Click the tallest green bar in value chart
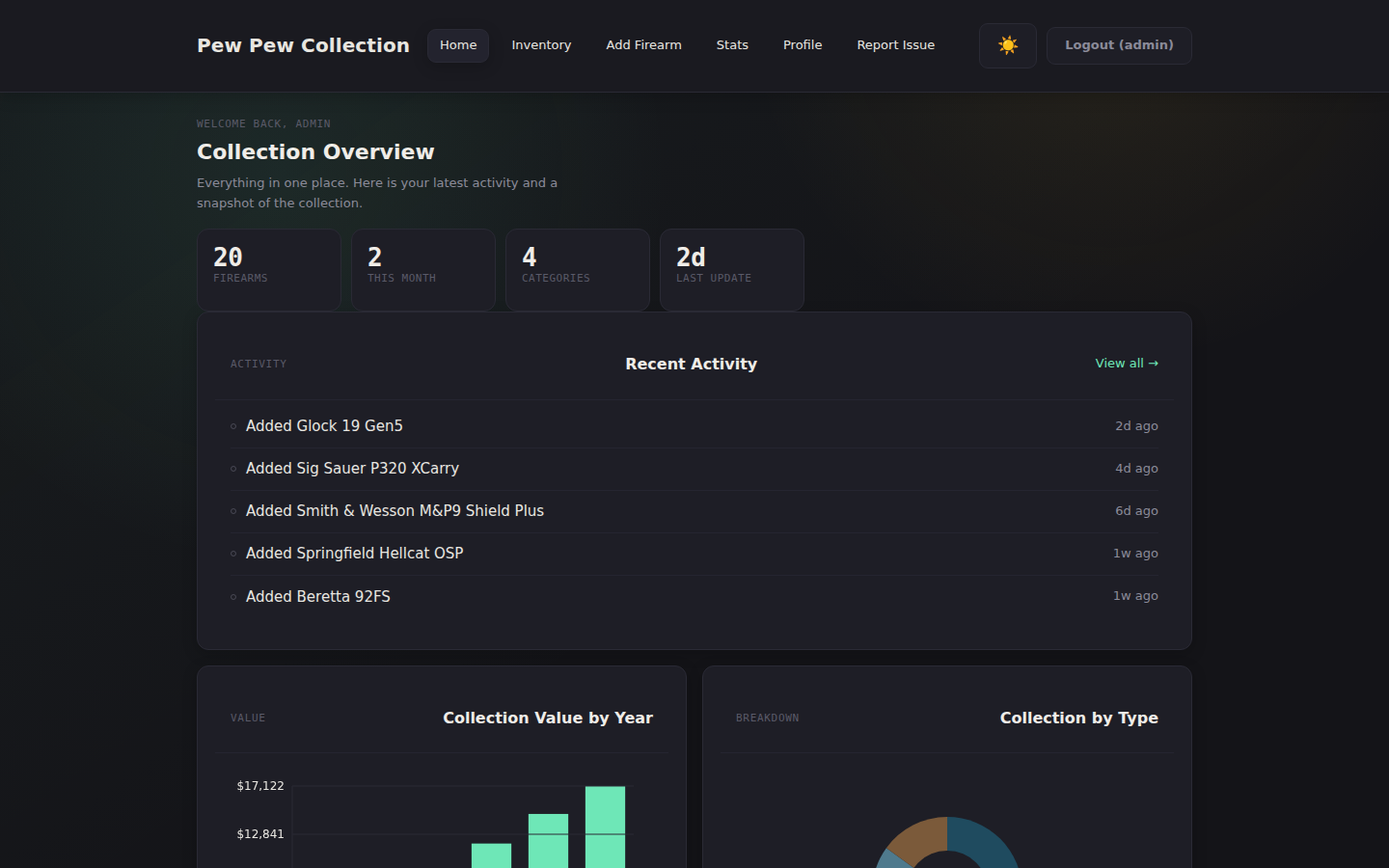Viewport: 1389px width, 868px height. (606, 827)
